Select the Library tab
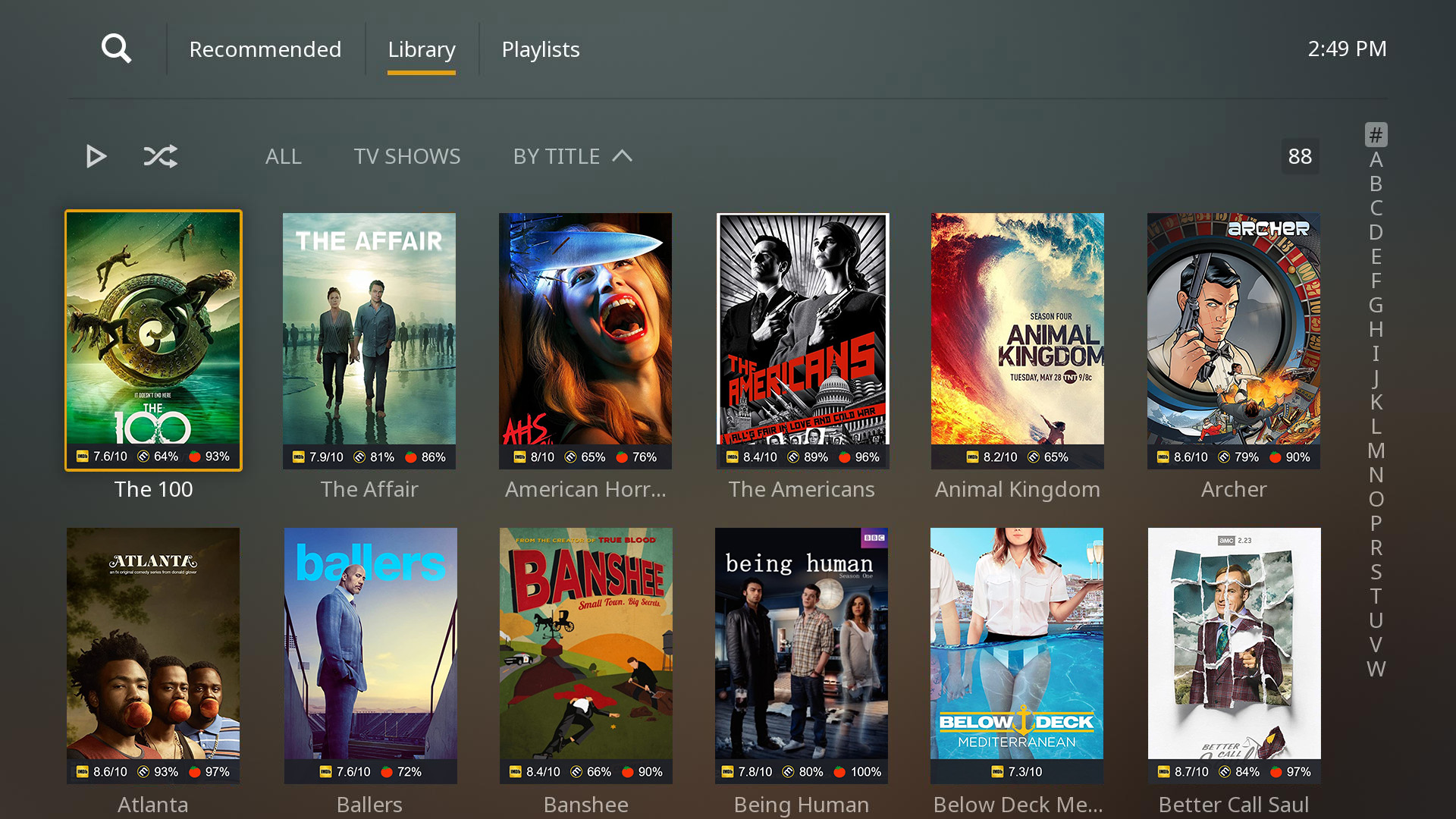The height and width of the screenshot is (819, 1456). [422, 49]
